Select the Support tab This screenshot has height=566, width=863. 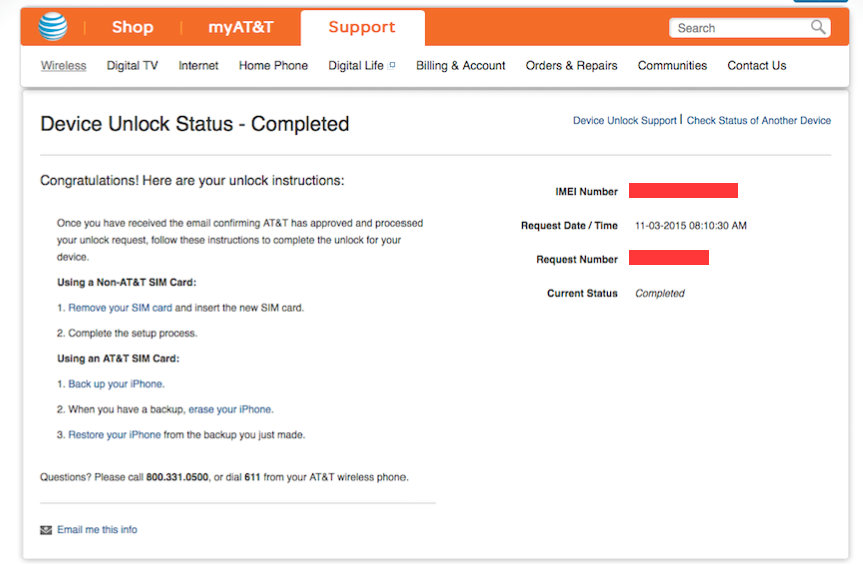[x=362, y=27]
